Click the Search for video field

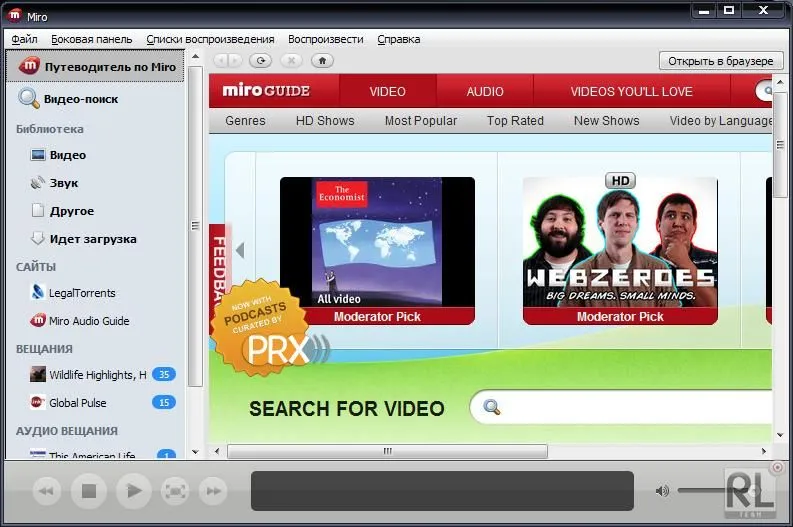click(x=621, y=407)
